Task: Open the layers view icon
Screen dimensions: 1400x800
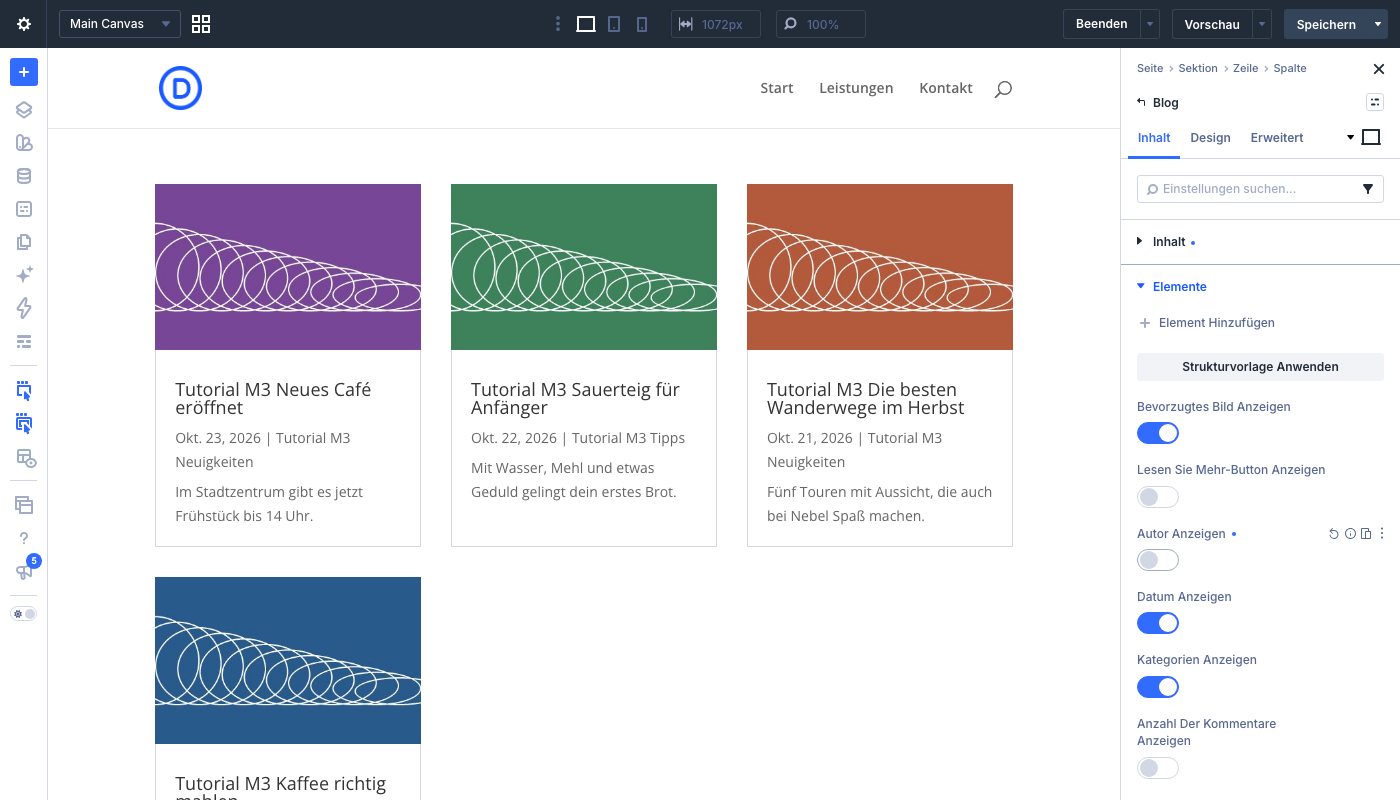Action: [24, 110]
